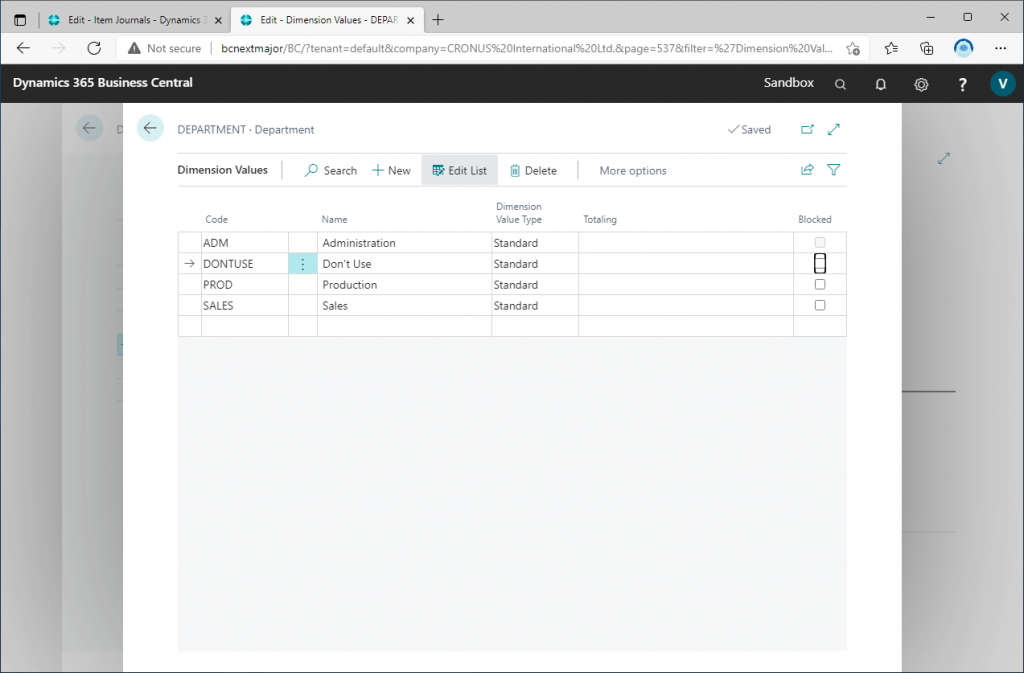Open row options menu for DONTUSE
The height and width of the screenshot is (673, 1024).
point(302,264)
